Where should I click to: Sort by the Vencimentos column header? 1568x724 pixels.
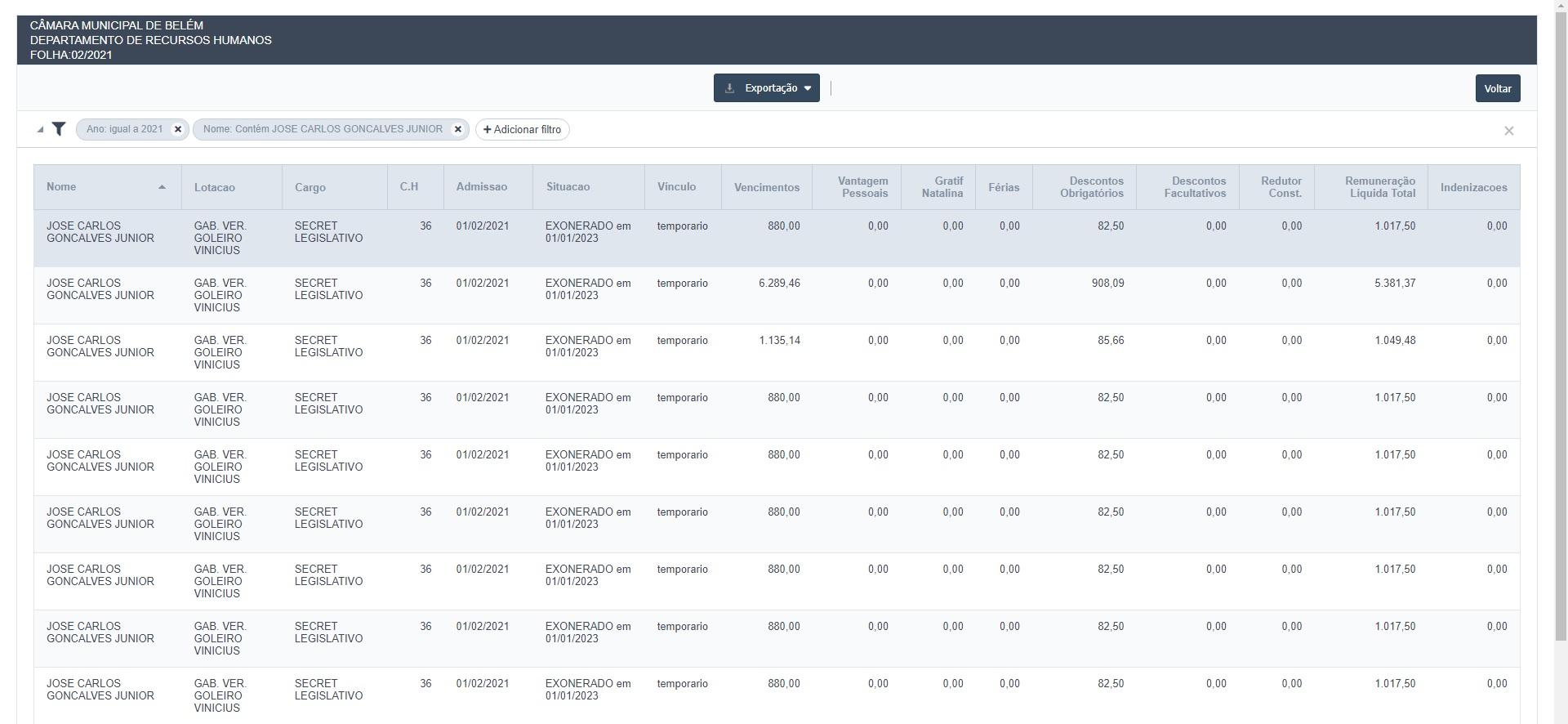click(x=766, y=187)
